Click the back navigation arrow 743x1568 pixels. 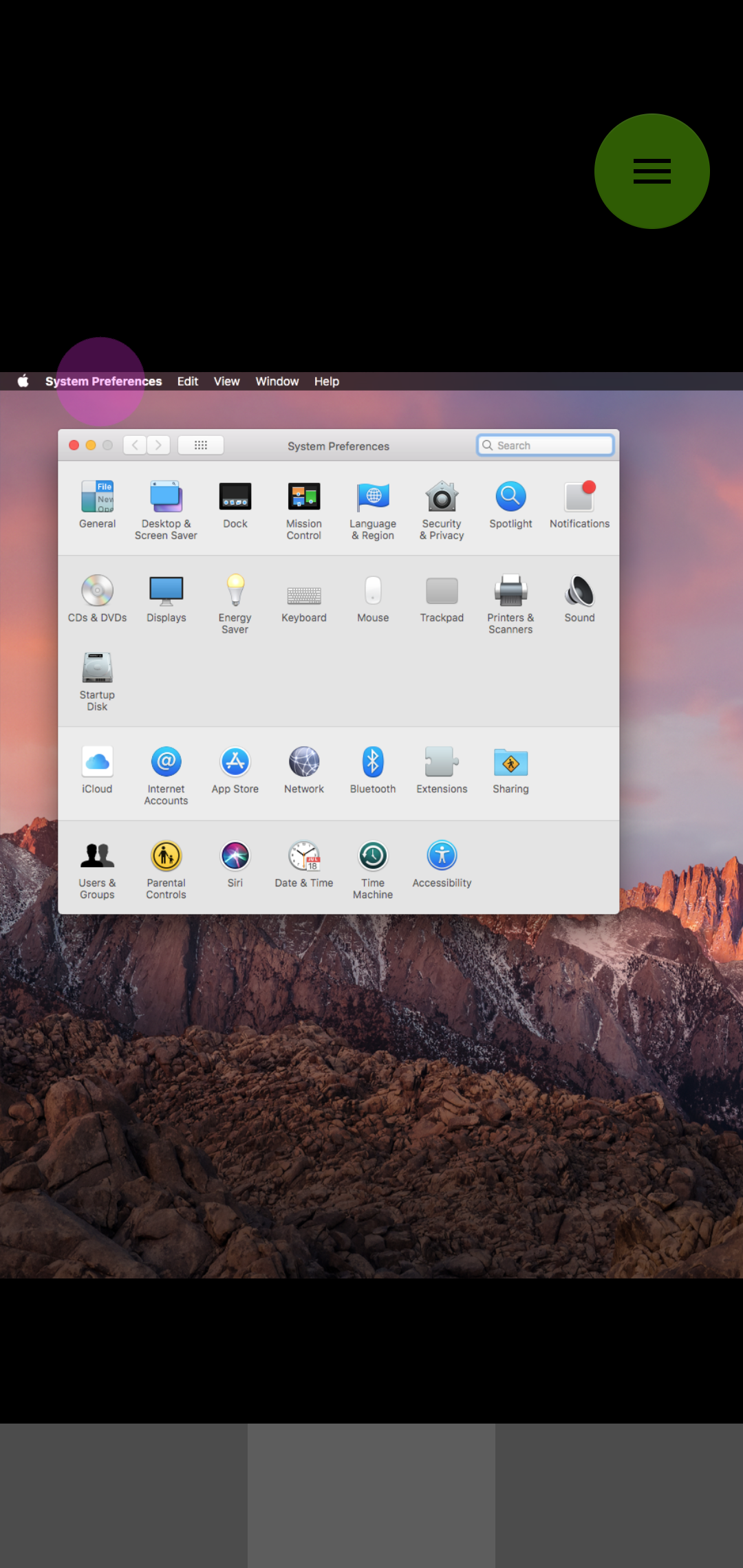click(x=135, y=445)
